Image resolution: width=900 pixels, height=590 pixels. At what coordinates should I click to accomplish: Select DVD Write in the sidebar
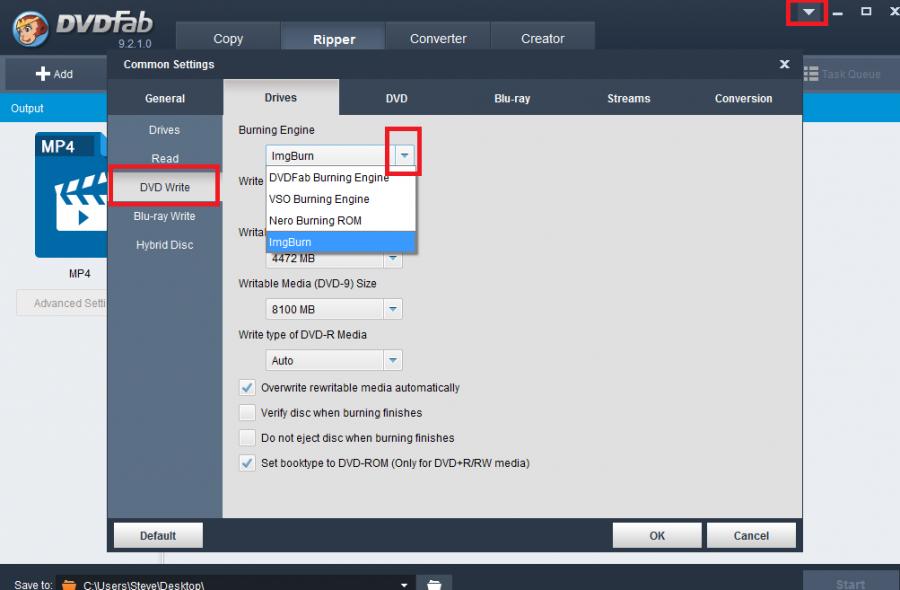click(165, 187)
